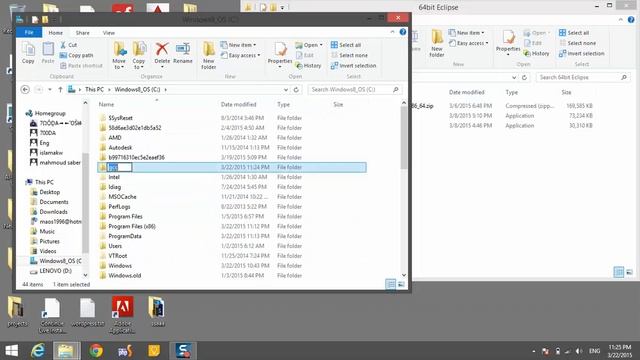Click Select none in Windows8_OS ribbon
Image resolution: width=640 pixels, height=360 pixels.
tap(349, 55)
